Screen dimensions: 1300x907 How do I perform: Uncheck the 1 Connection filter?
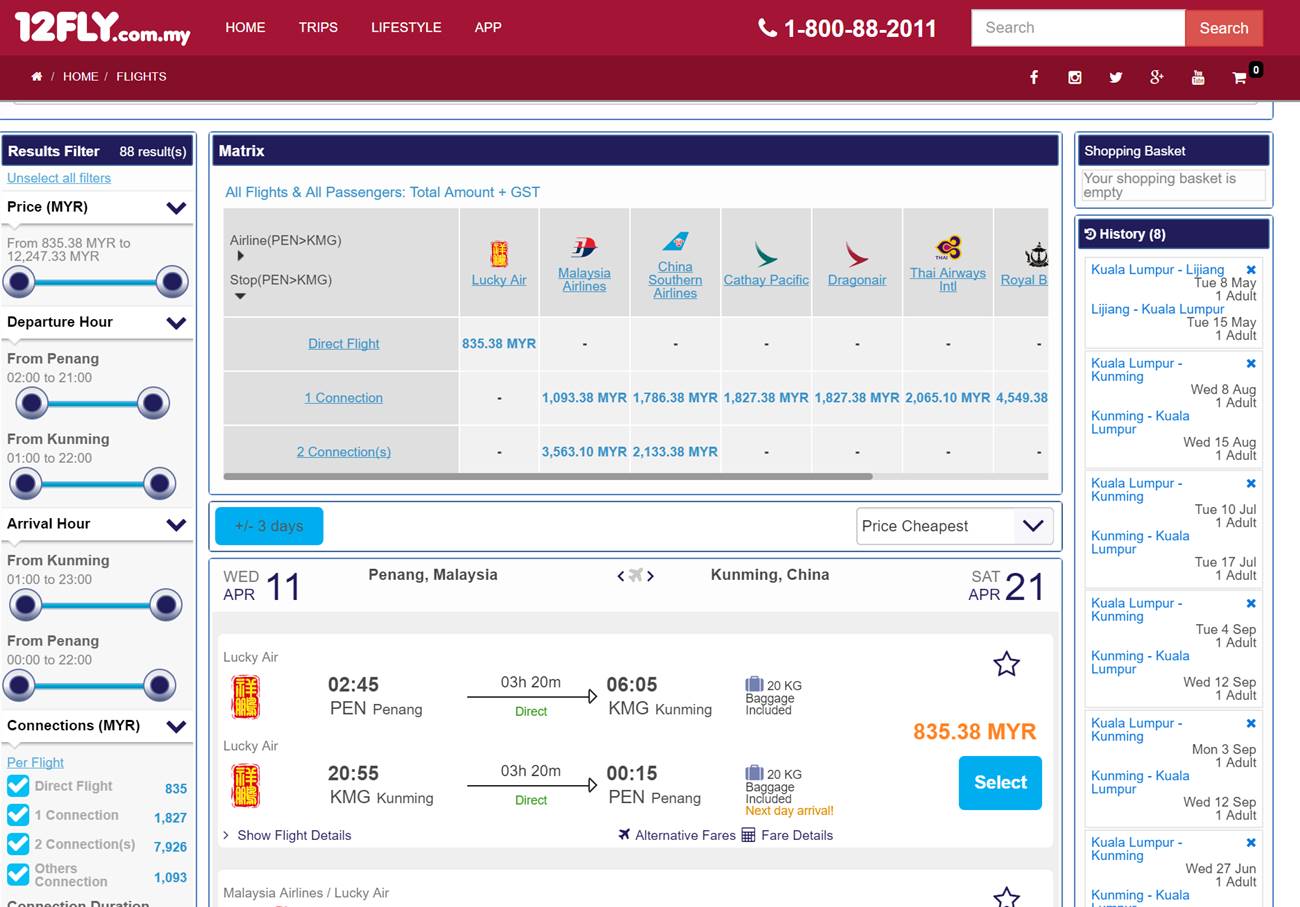(x=18, y=815)
